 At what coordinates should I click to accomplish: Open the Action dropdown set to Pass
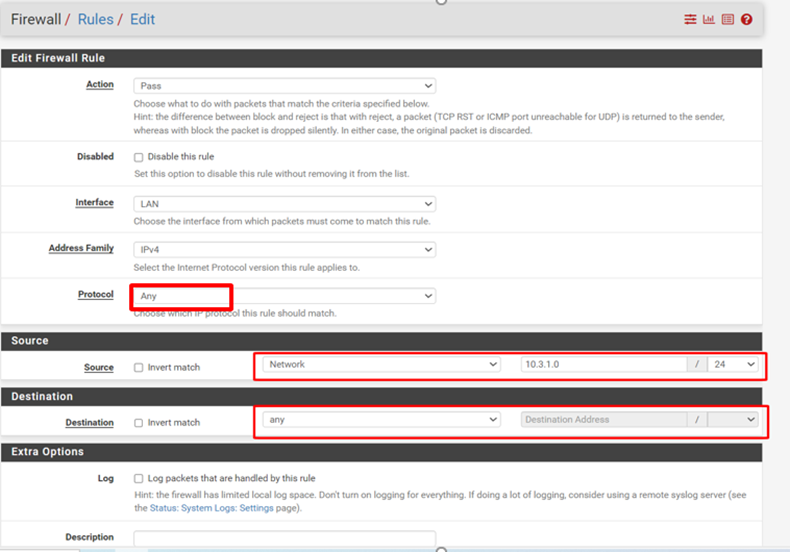point(284,86)
